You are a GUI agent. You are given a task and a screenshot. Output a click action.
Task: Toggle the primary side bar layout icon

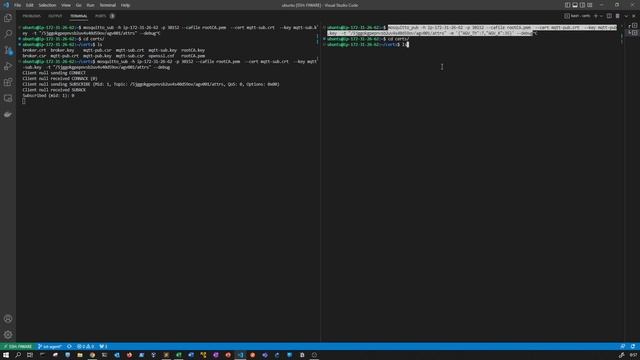point(567,5)
